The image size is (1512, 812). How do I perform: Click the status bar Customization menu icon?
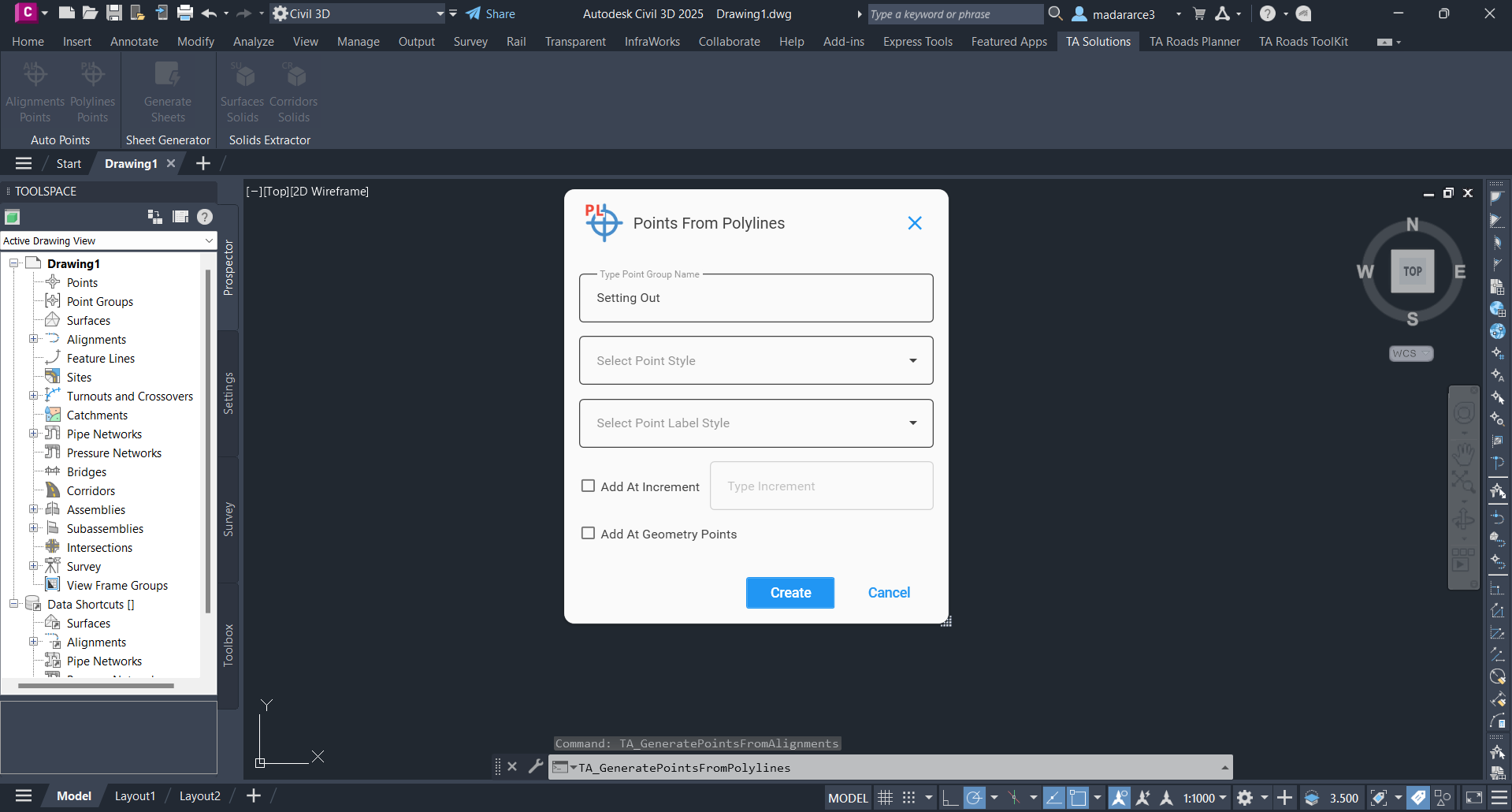click(1499, 798)
